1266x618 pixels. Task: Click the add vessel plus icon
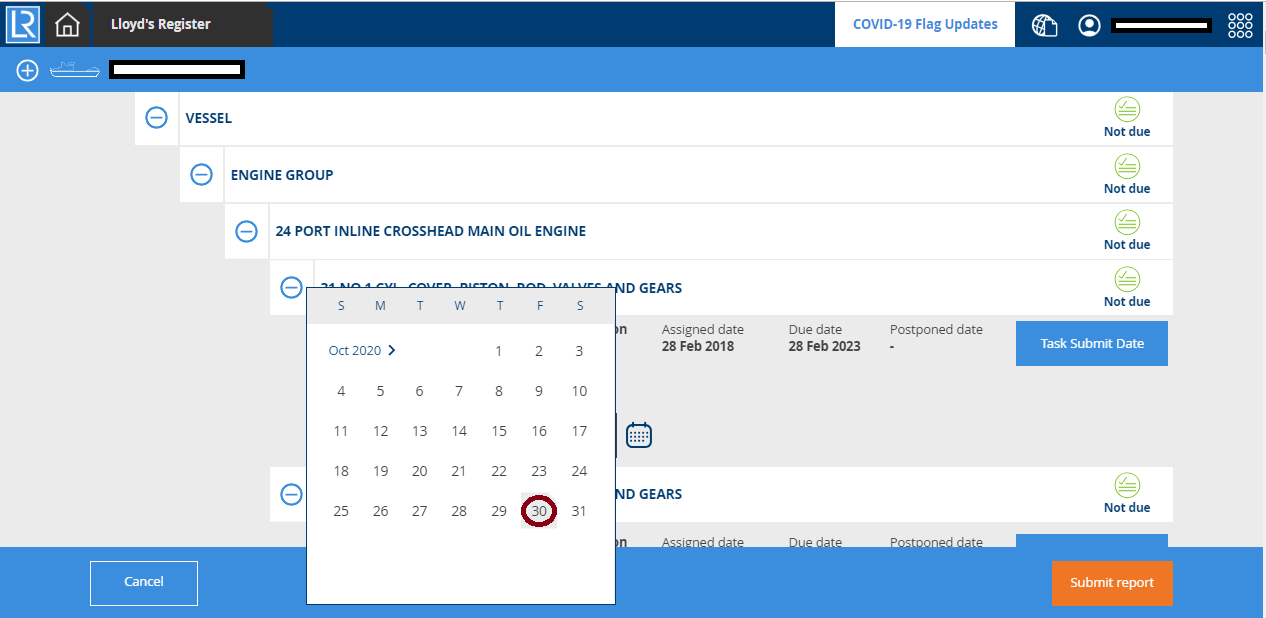pyautogui.click(x=27, y=70)
